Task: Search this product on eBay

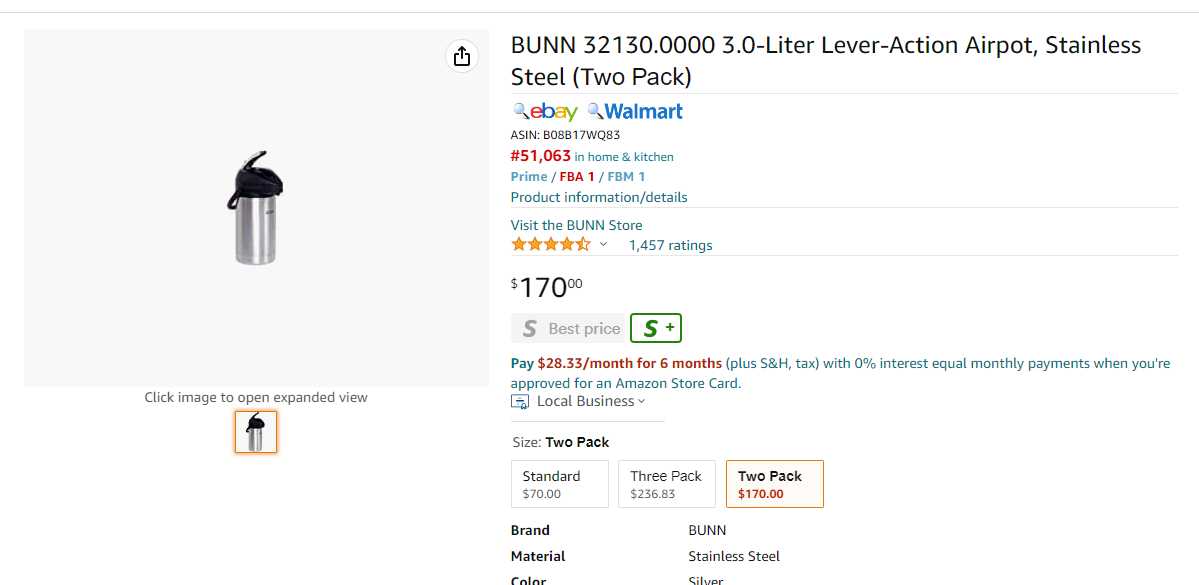Action: [545, 112]
